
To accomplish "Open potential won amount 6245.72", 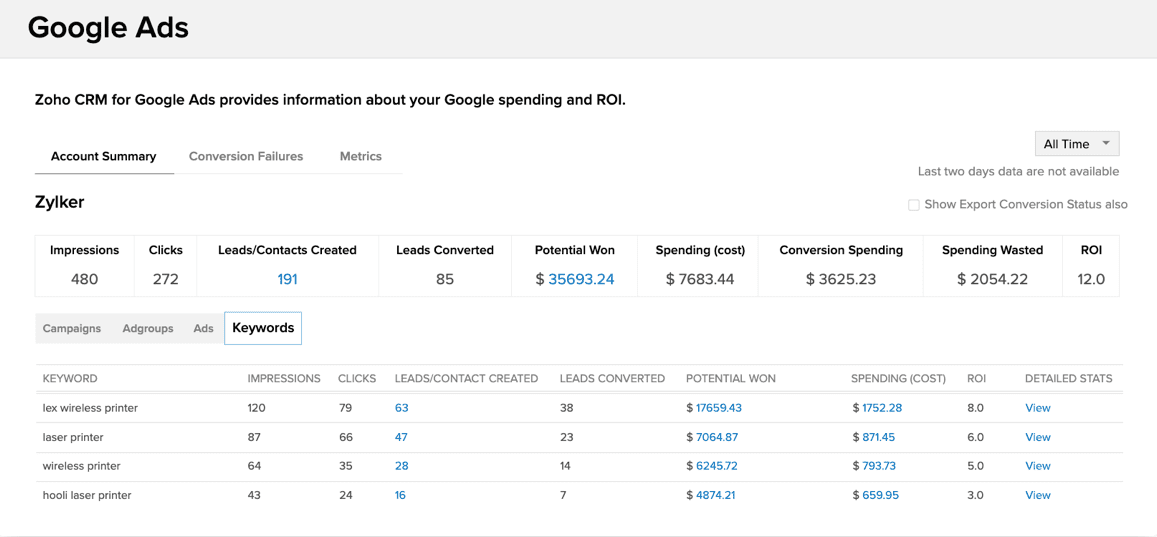I will point(716,466).
